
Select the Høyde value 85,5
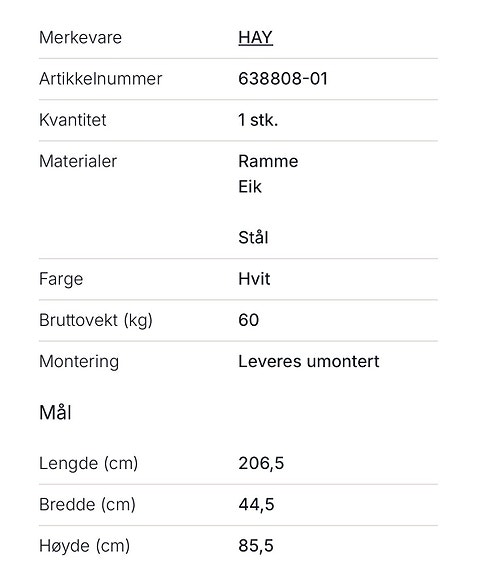pos(256,546)
